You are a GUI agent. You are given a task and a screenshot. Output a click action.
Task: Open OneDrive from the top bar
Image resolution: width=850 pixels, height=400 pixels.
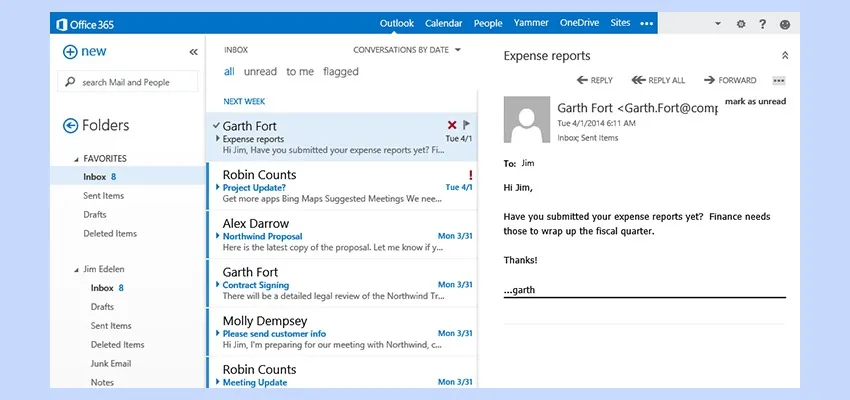pyautogui.click(x=579, y=23)
